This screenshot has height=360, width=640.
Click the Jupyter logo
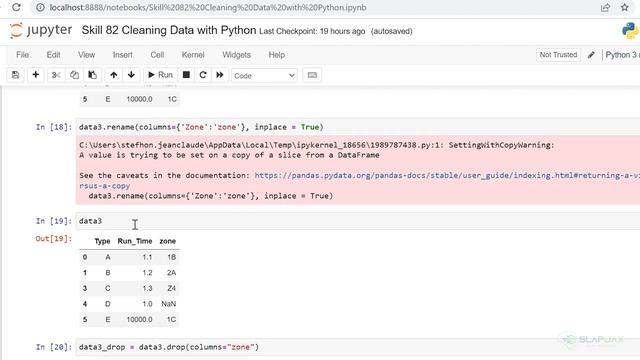coord(41,31)
